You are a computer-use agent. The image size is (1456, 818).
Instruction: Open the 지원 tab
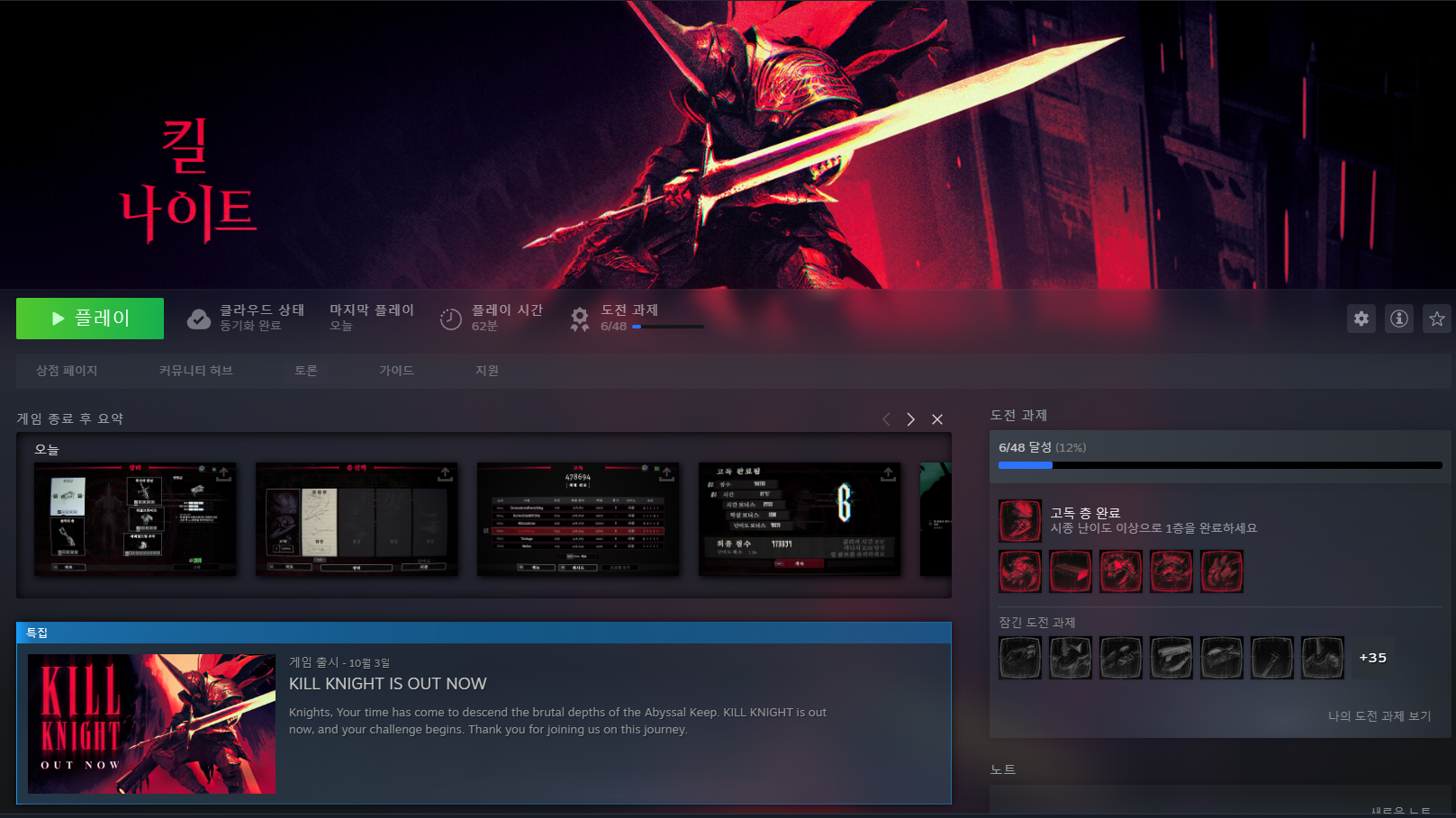pos(487,371)
